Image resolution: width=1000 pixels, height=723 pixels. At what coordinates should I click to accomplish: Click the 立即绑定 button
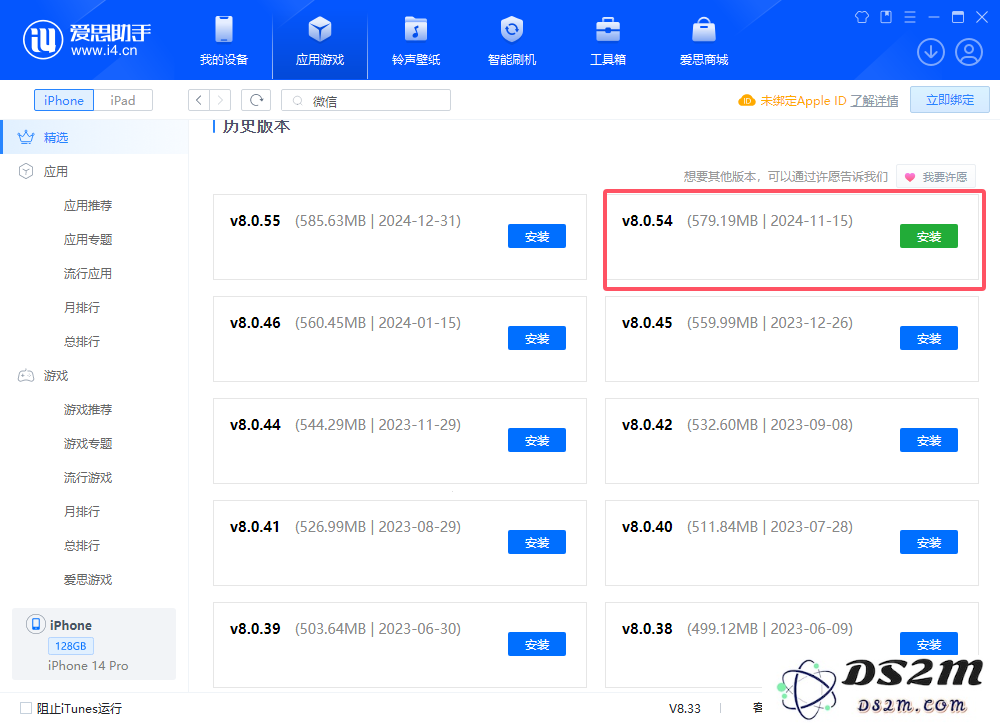pos(950,100)
